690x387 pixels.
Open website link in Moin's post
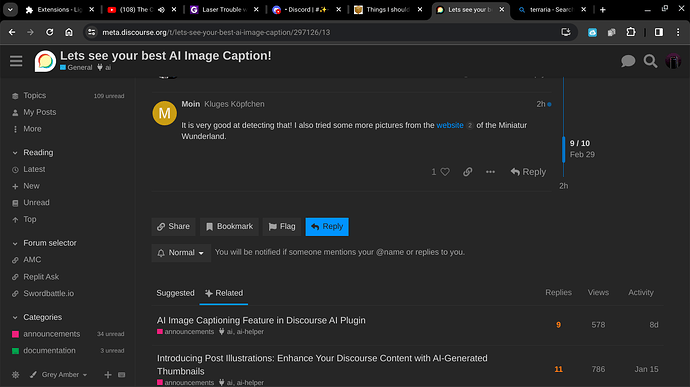coord(450,125)
